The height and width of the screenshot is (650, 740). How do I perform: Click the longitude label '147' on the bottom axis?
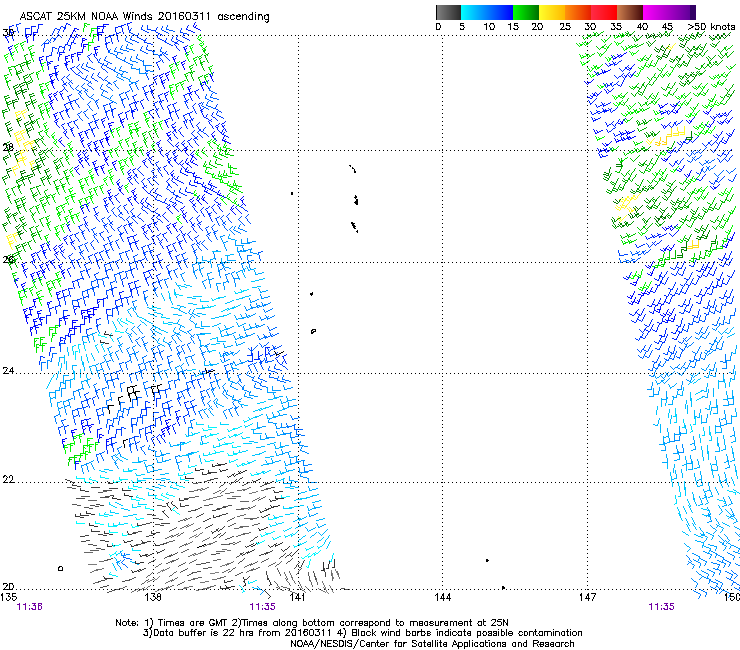[587, 598]
